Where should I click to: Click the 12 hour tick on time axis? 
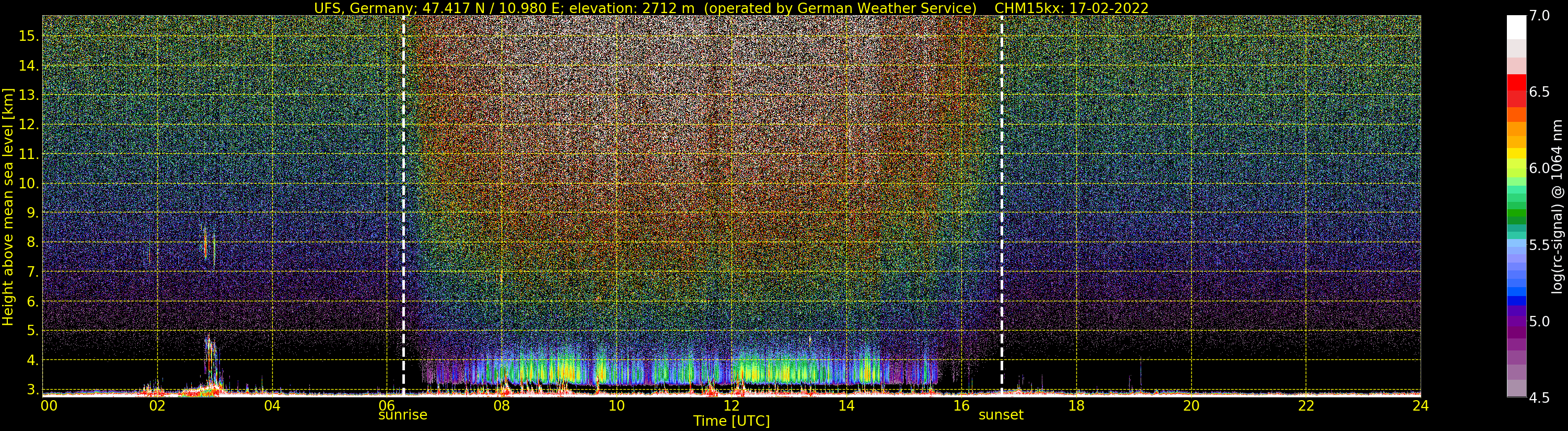pyautogui.click(x=731, y=405)
